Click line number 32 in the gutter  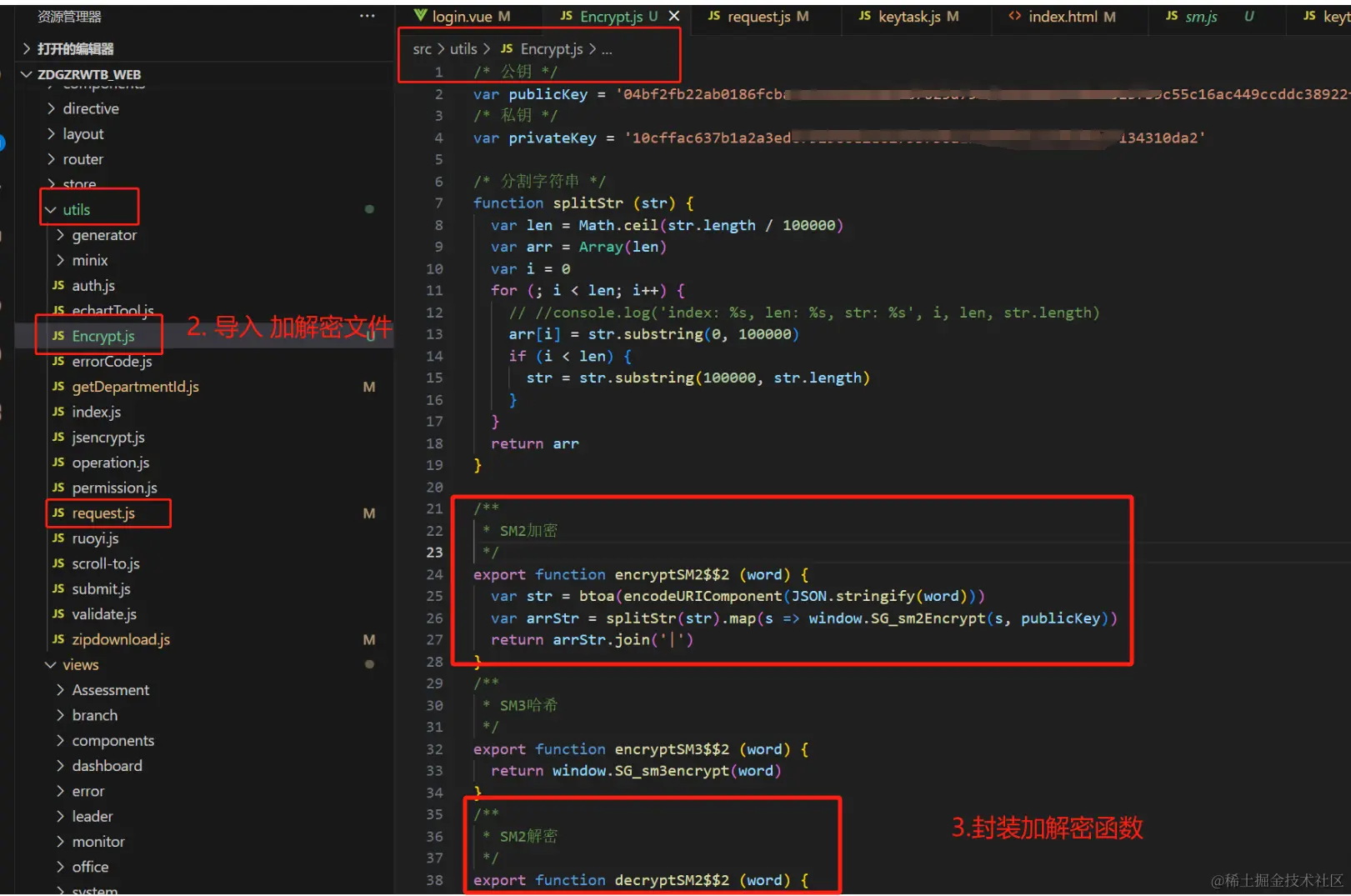[x=434, y=749]
